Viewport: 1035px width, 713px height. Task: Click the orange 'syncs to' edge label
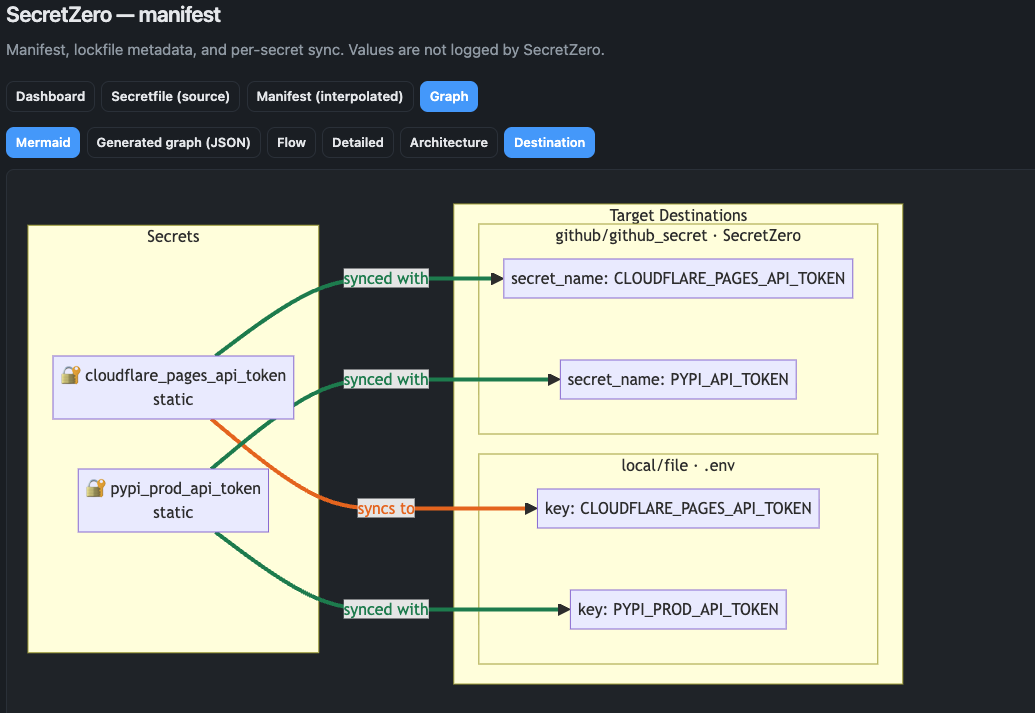click(386, 508)
